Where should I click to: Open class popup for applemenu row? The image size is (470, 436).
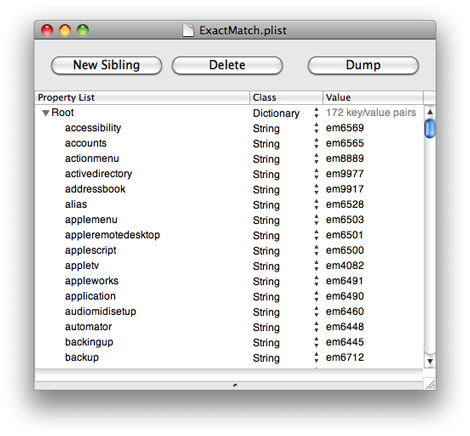tap(316, 220)
